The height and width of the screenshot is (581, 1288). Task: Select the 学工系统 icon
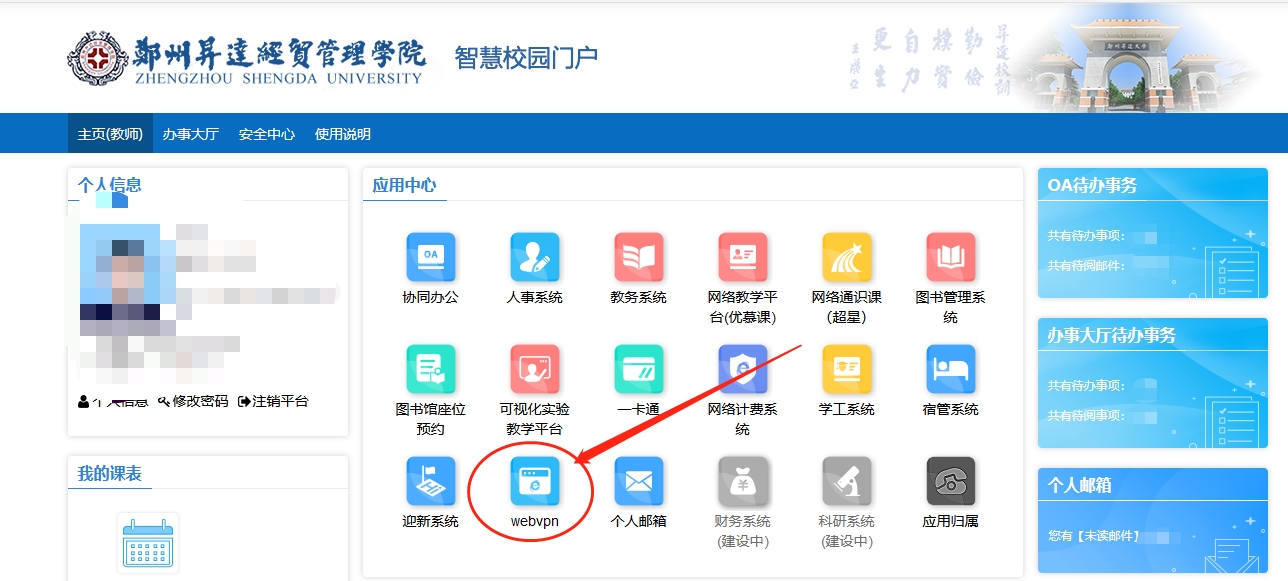click(x=846, y=370)
